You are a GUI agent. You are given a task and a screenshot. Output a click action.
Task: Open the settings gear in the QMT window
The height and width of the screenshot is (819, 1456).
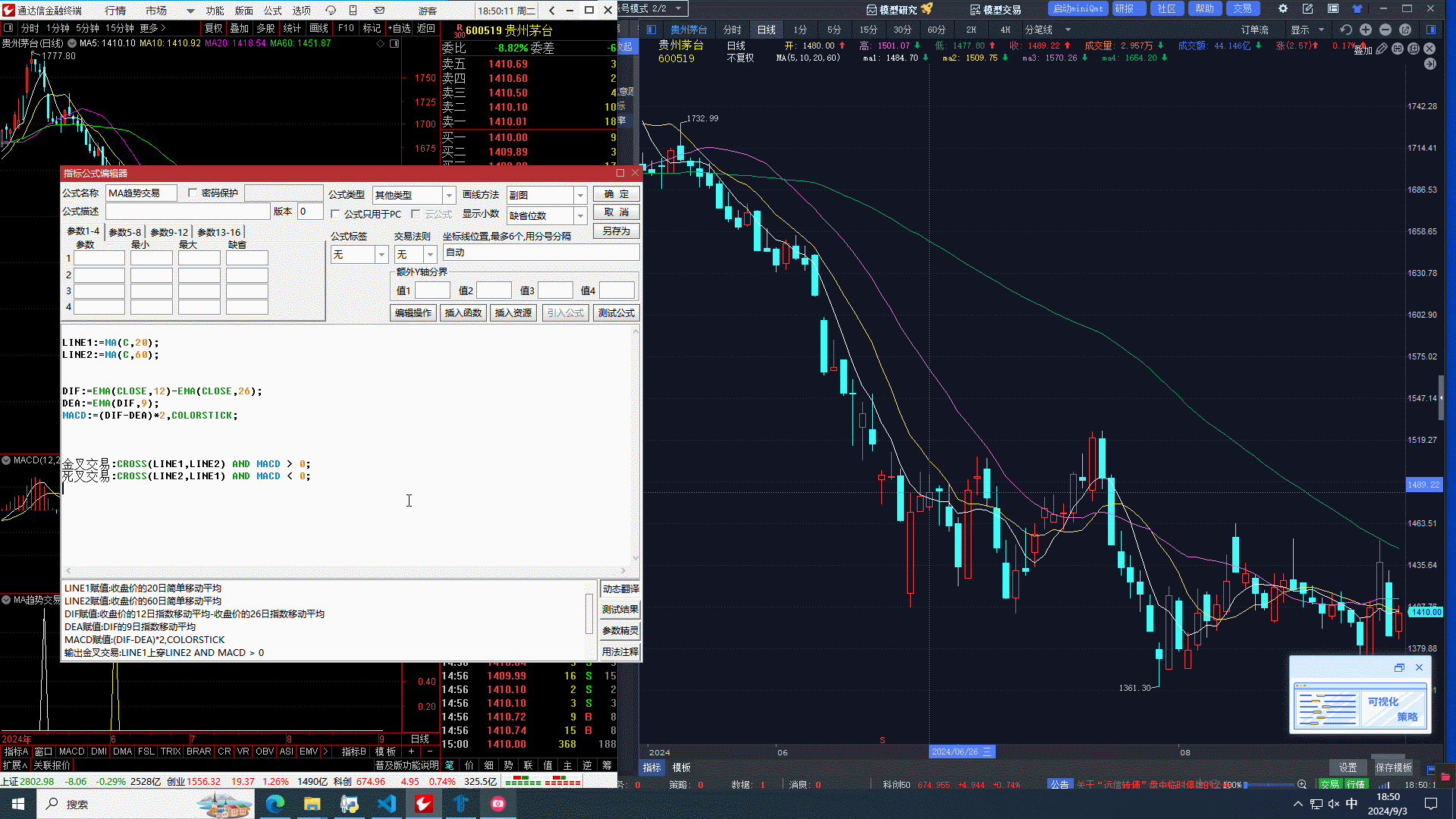click(x=1282, y=9)
